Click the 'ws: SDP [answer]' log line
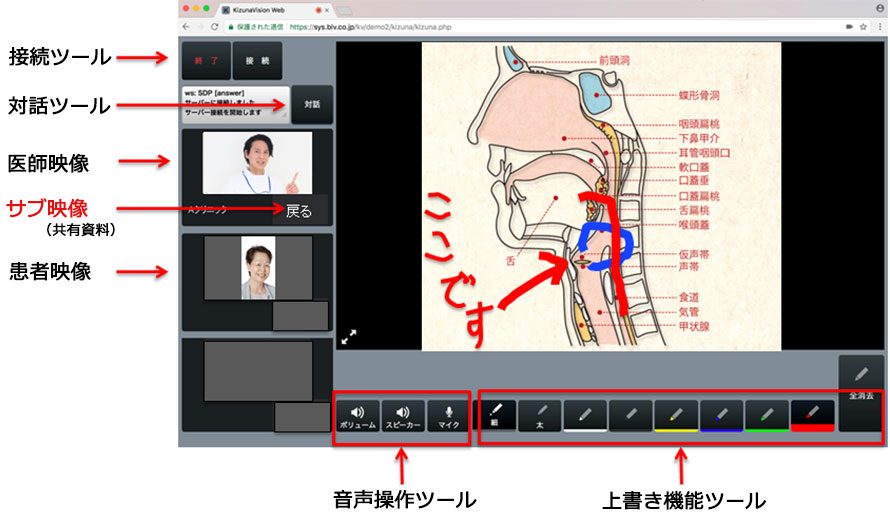 [x=215, y=93]
